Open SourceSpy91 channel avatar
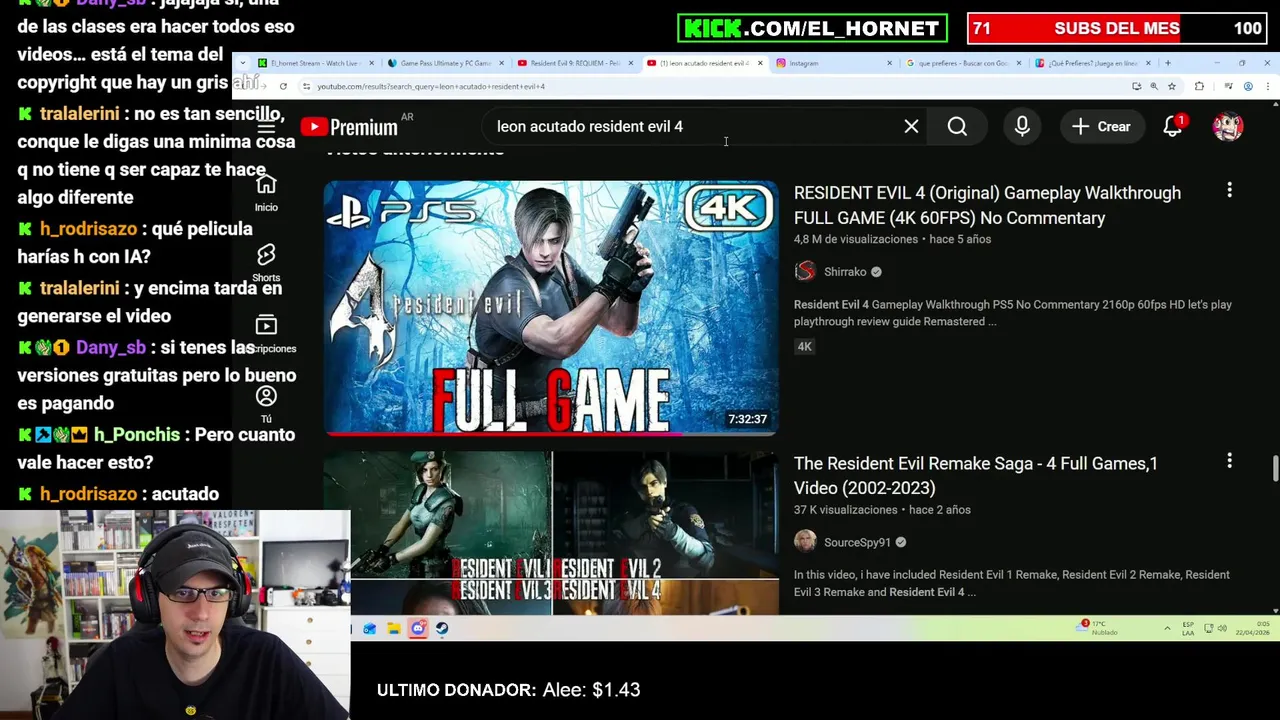Viewport: 1280px width, 720px height. pyautogui.click(x=805, y=542)
